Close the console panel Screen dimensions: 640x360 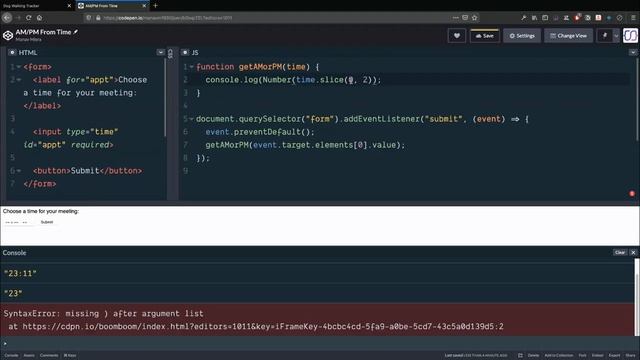(x=633, y=253)
